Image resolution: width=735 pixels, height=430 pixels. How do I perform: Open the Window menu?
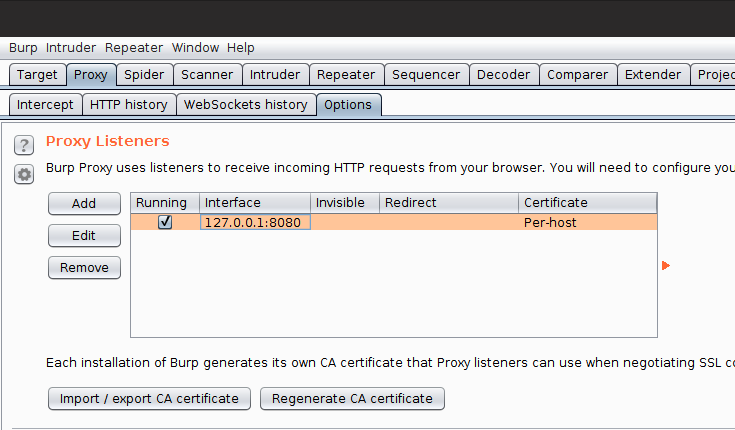tap(195, 48)
